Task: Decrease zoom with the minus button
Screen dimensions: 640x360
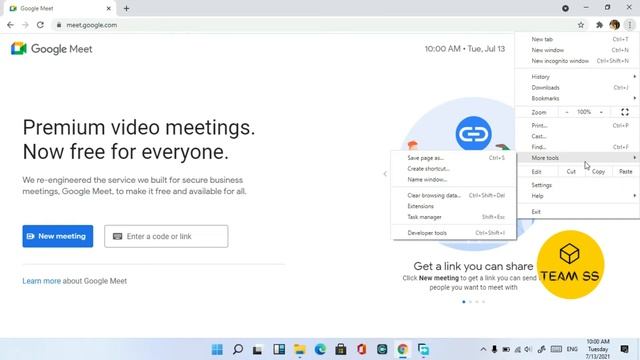Action: 567,112
